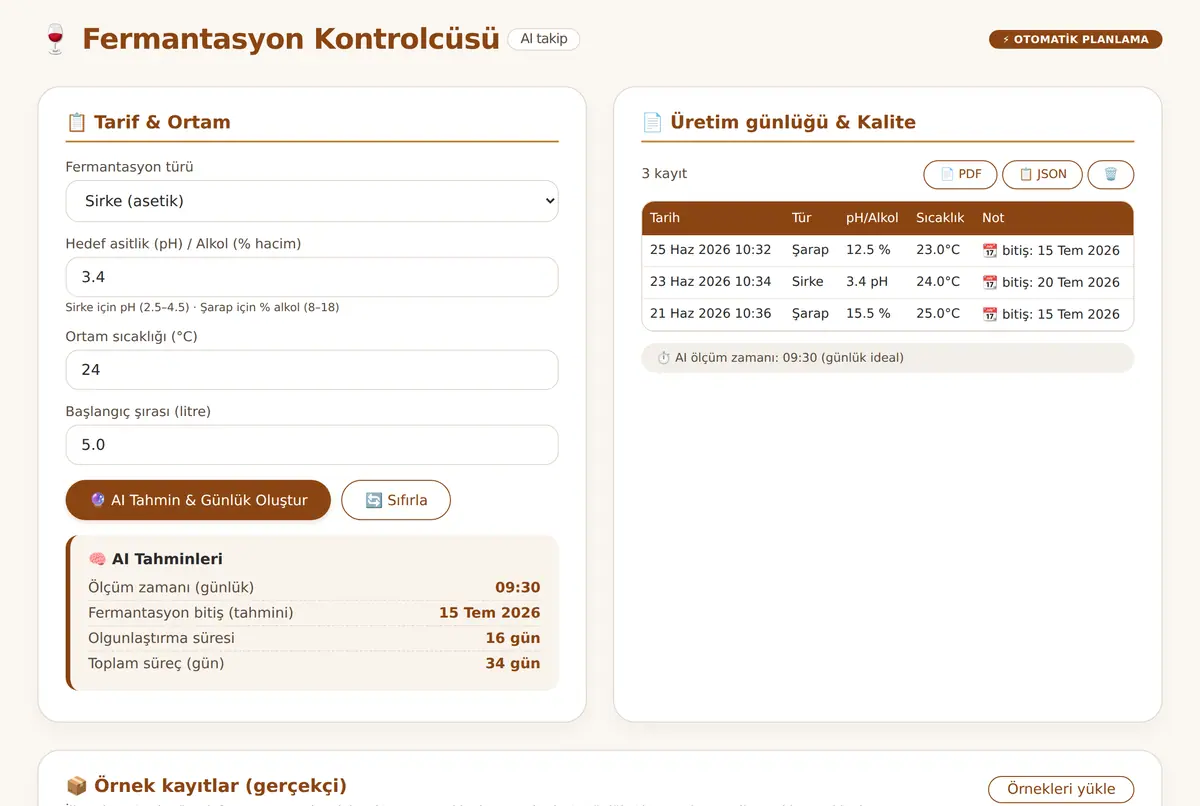Click the stopwatch icon in AI ölçüm zamanı
Viewport: 1200px width, 806px height.
click(x=663, y=358)
